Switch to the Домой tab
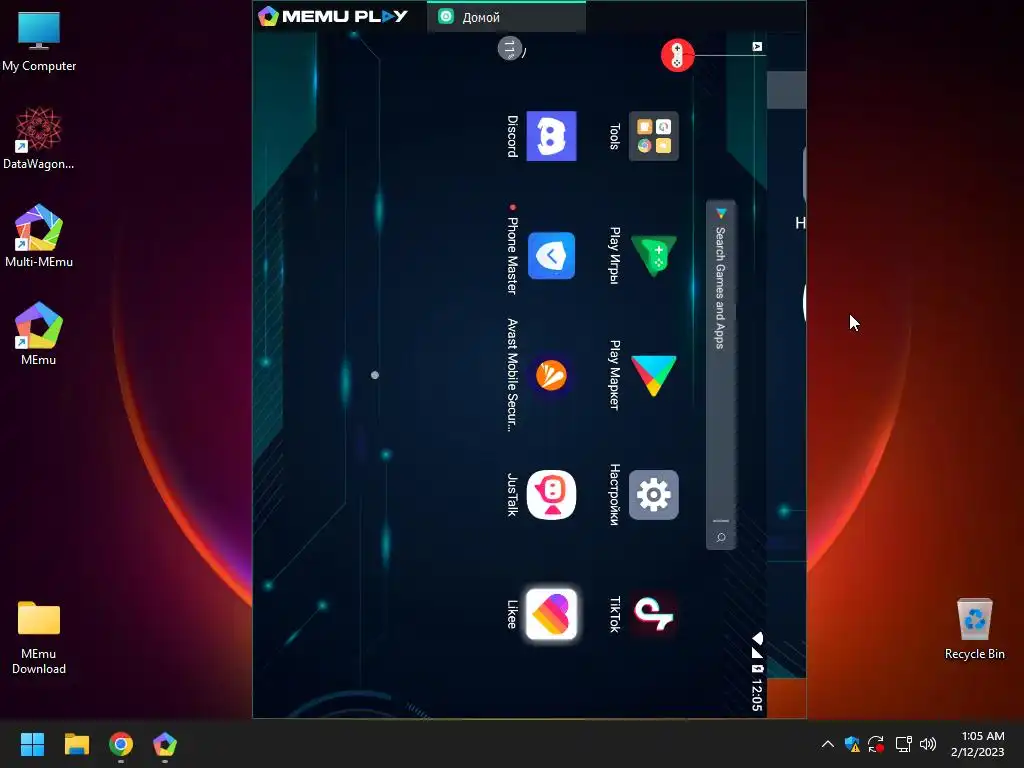This screenshot has width=1024, height=768. click(506, 17)
